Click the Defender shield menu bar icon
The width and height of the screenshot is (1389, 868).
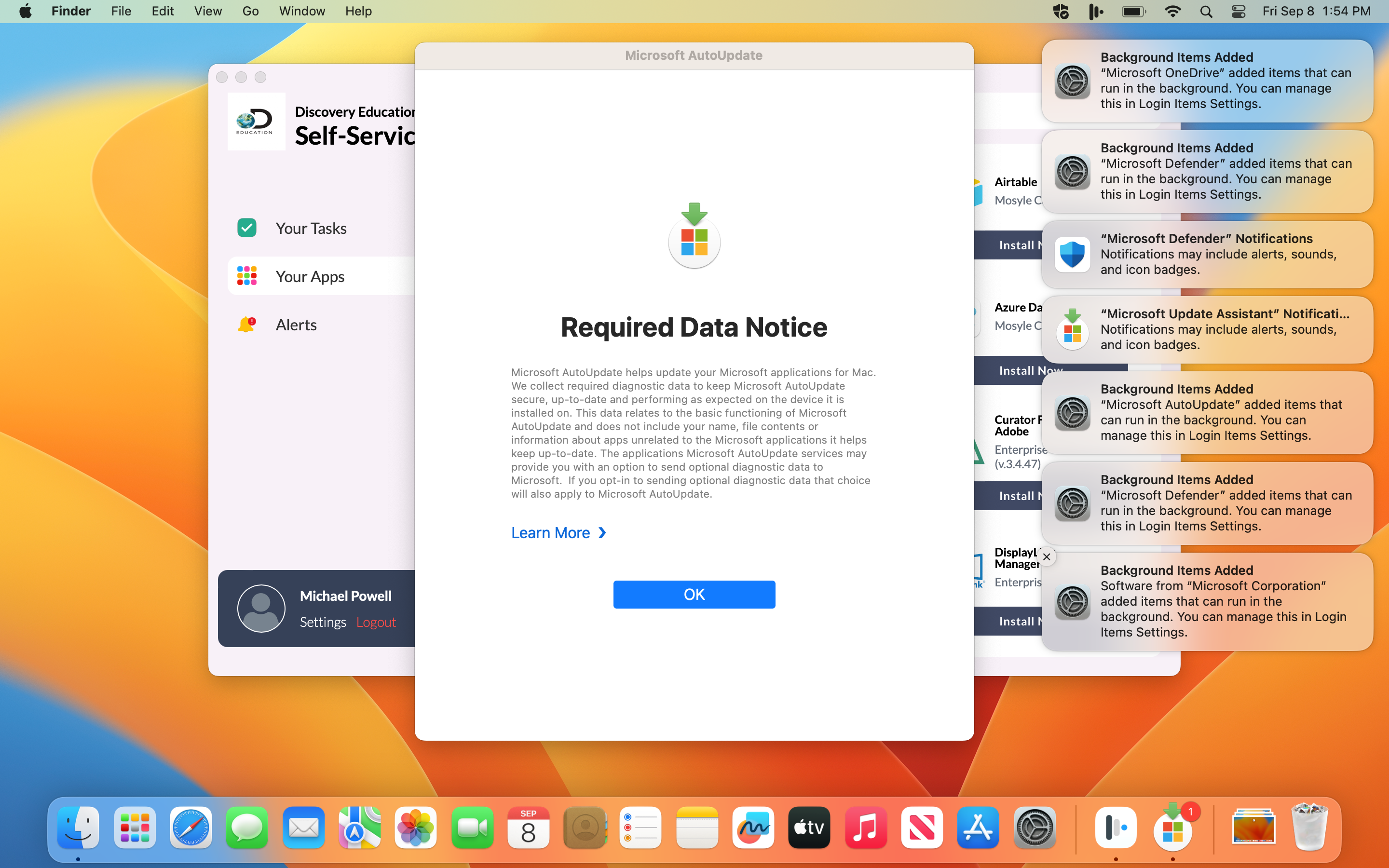(1061, 12)
